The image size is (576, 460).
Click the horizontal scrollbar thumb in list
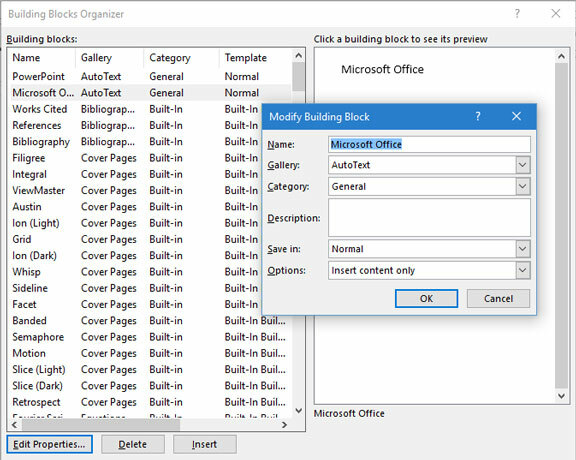tap(100, 425)
